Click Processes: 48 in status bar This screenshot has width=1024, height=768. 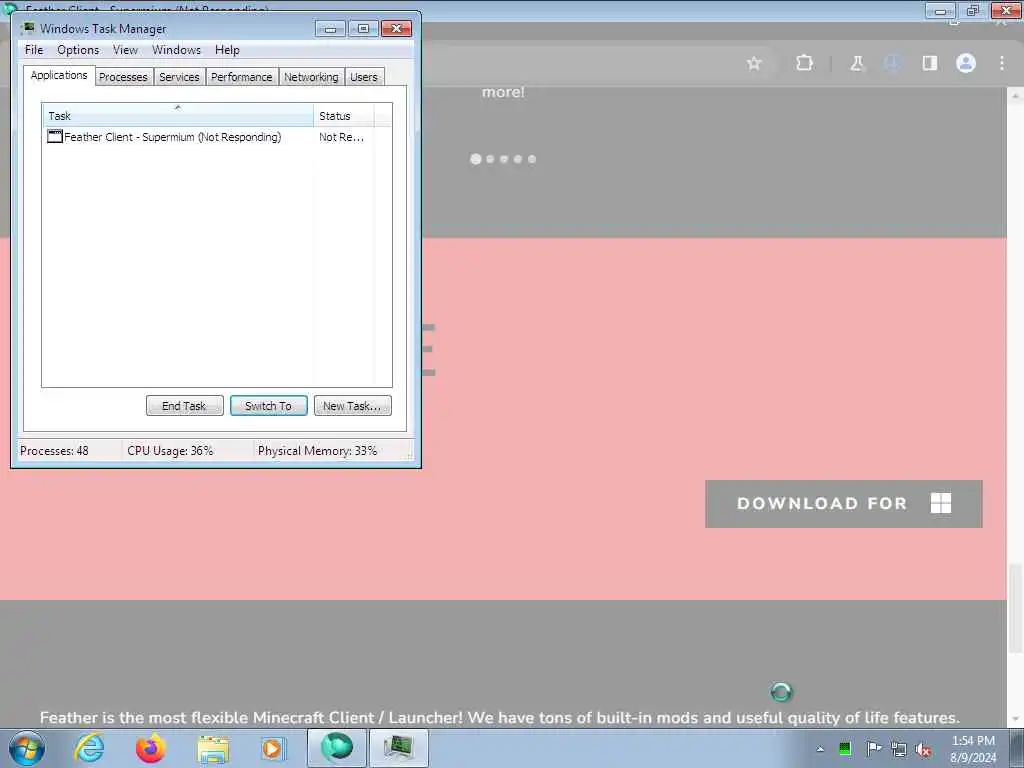coord(54,451)
